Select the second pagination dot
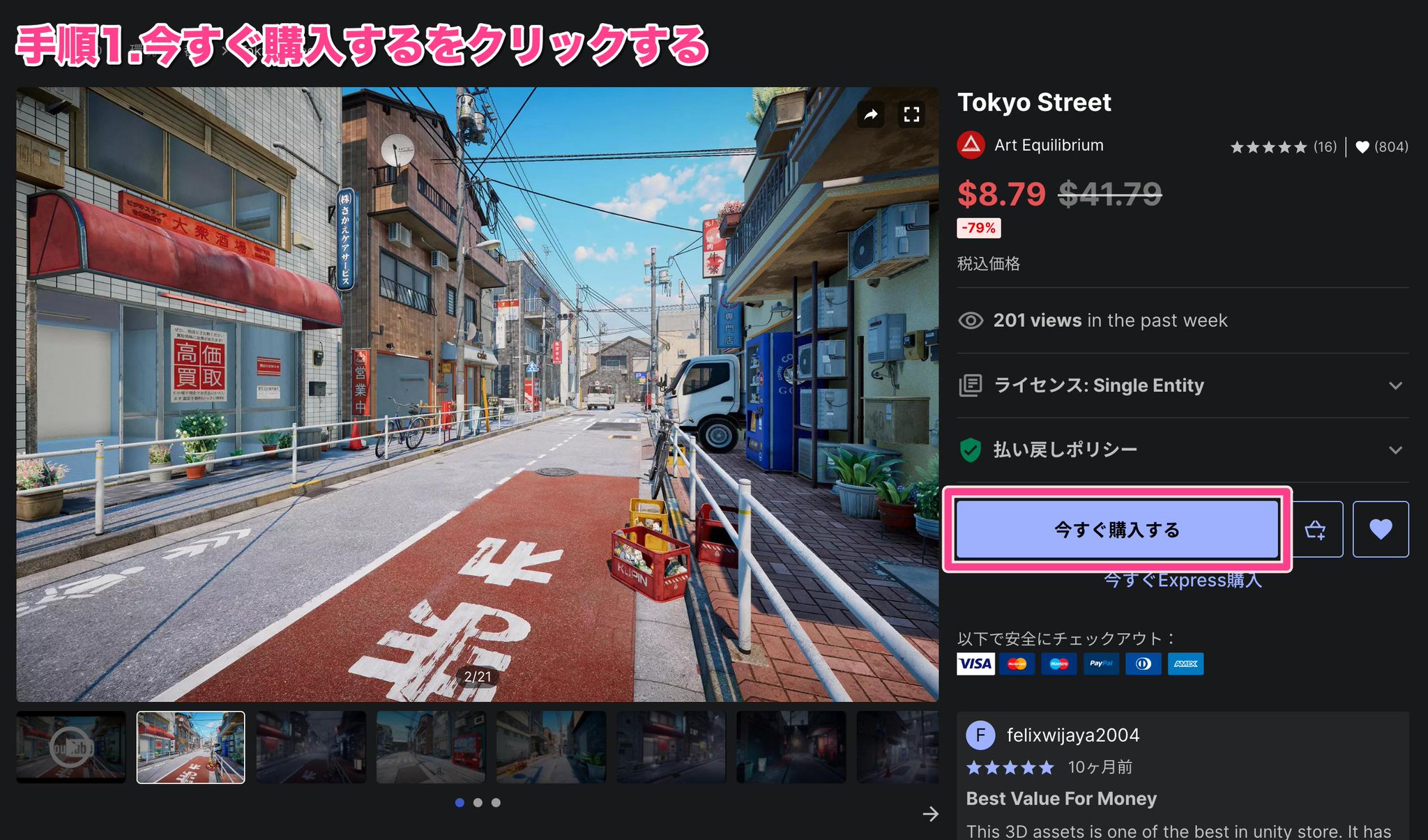 click(x=478, y=802)
